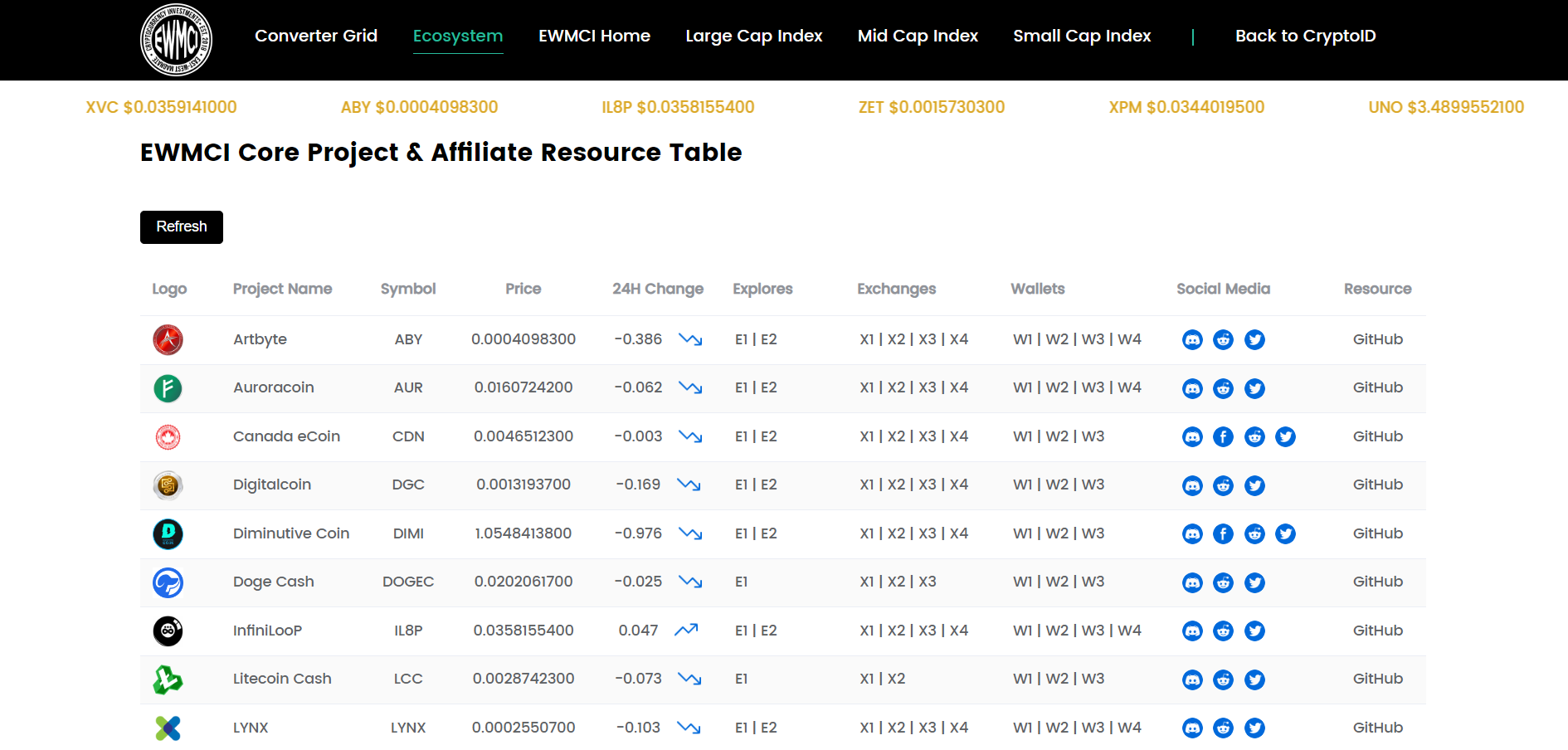Click InfiniLooP upward trend arrow
The width and height of the screenshot is (1568, 750).
tap(686, 631)
